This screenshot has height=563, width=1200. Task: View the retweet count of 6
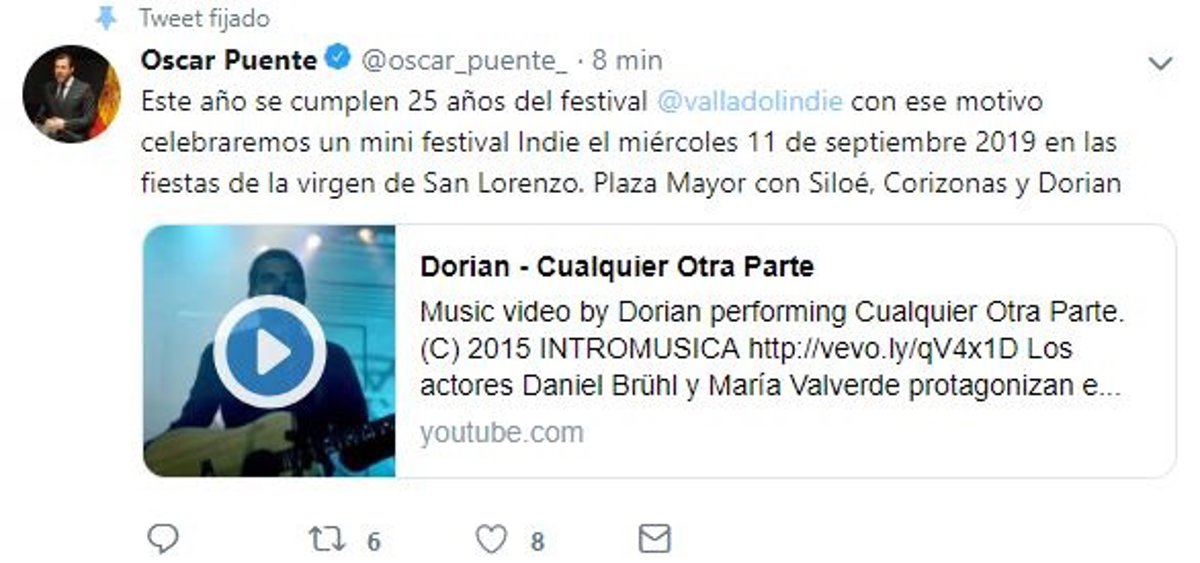374,542
